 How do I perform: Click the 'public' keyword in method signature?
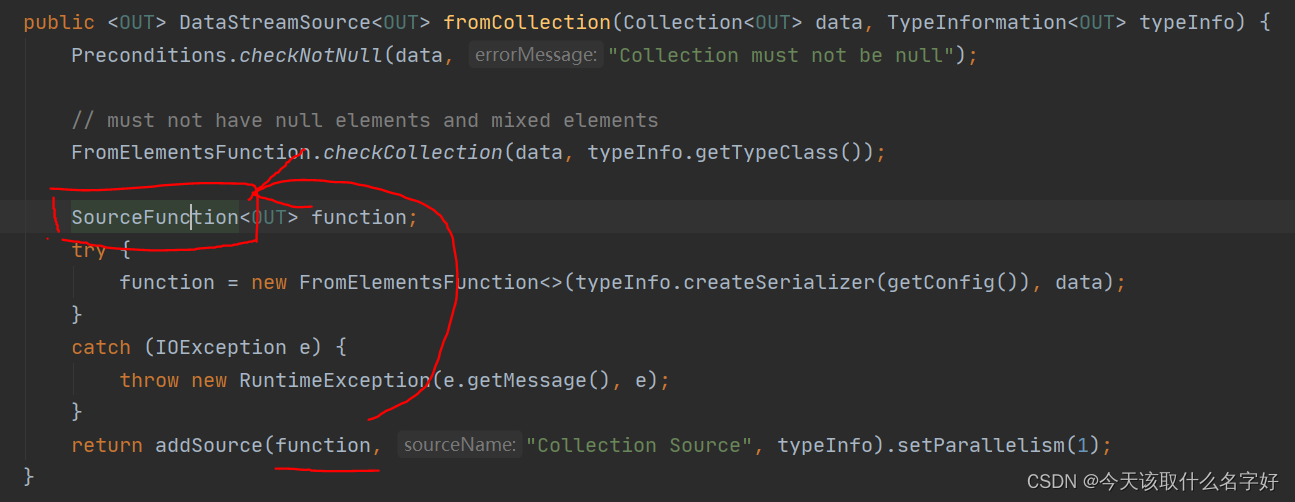click(59, 22)
